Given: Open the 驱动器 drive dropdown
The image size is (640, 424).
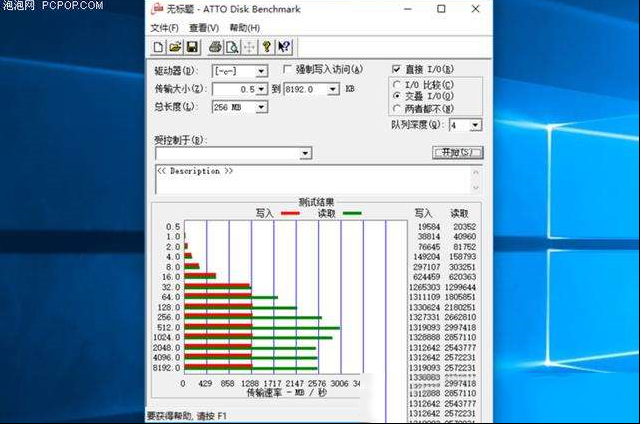Looking at the screenshot, I should (x=261, y=71).
